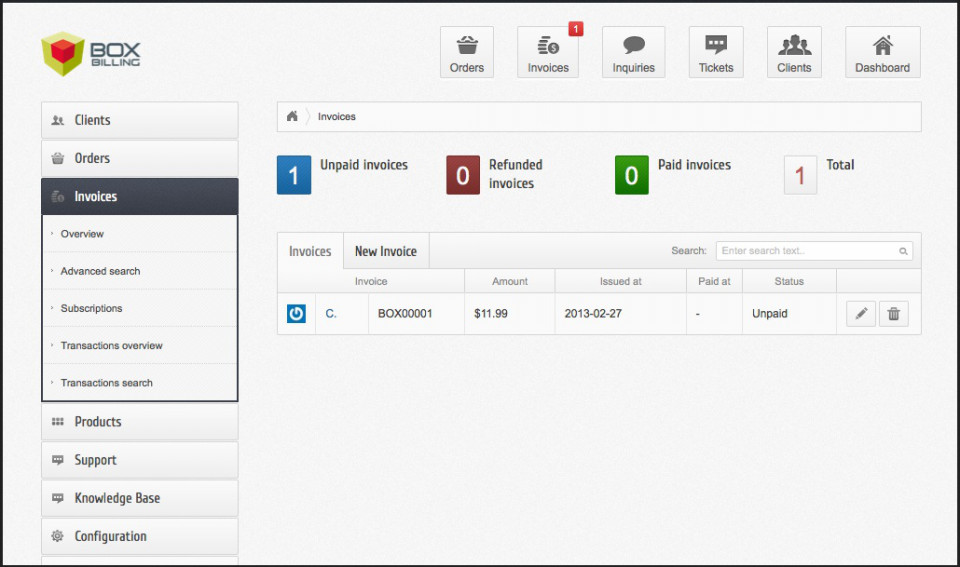960x567 pixels.
Task: Expand the Products sidebar section
Action: [139, 422]
